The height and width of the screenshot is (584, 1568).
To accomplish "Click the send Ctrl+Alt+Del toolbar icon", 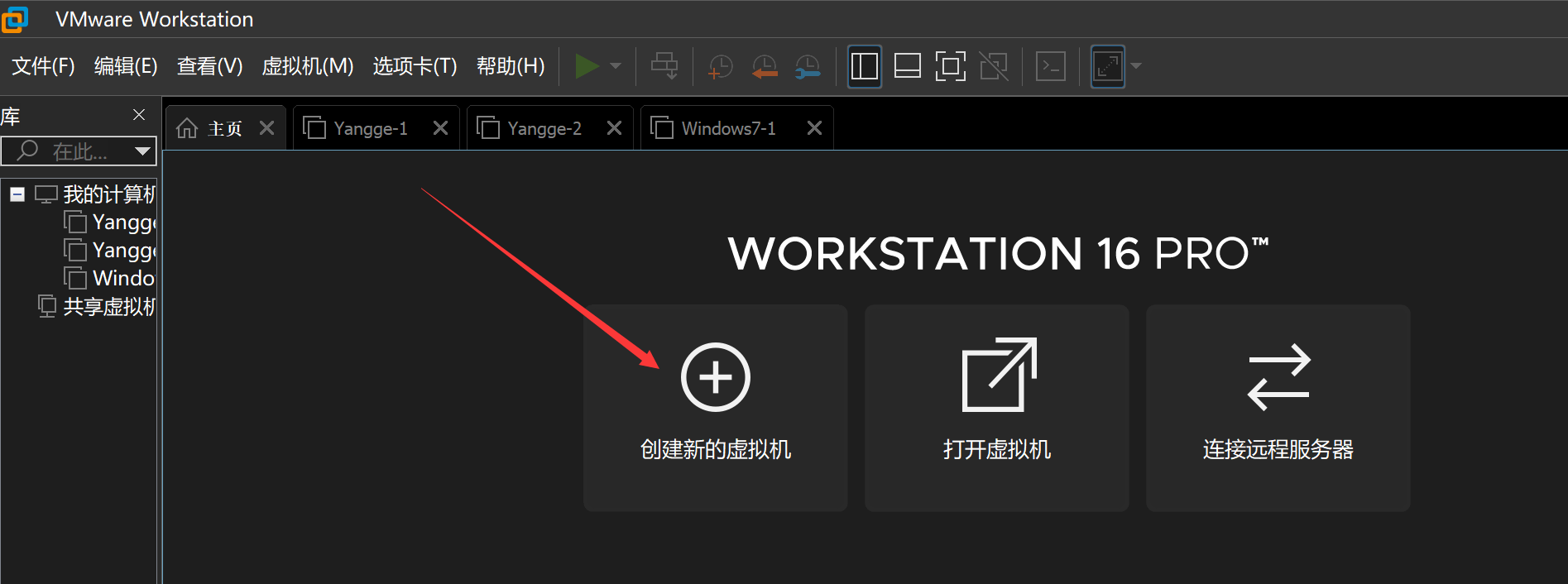I will pos(664,66).
